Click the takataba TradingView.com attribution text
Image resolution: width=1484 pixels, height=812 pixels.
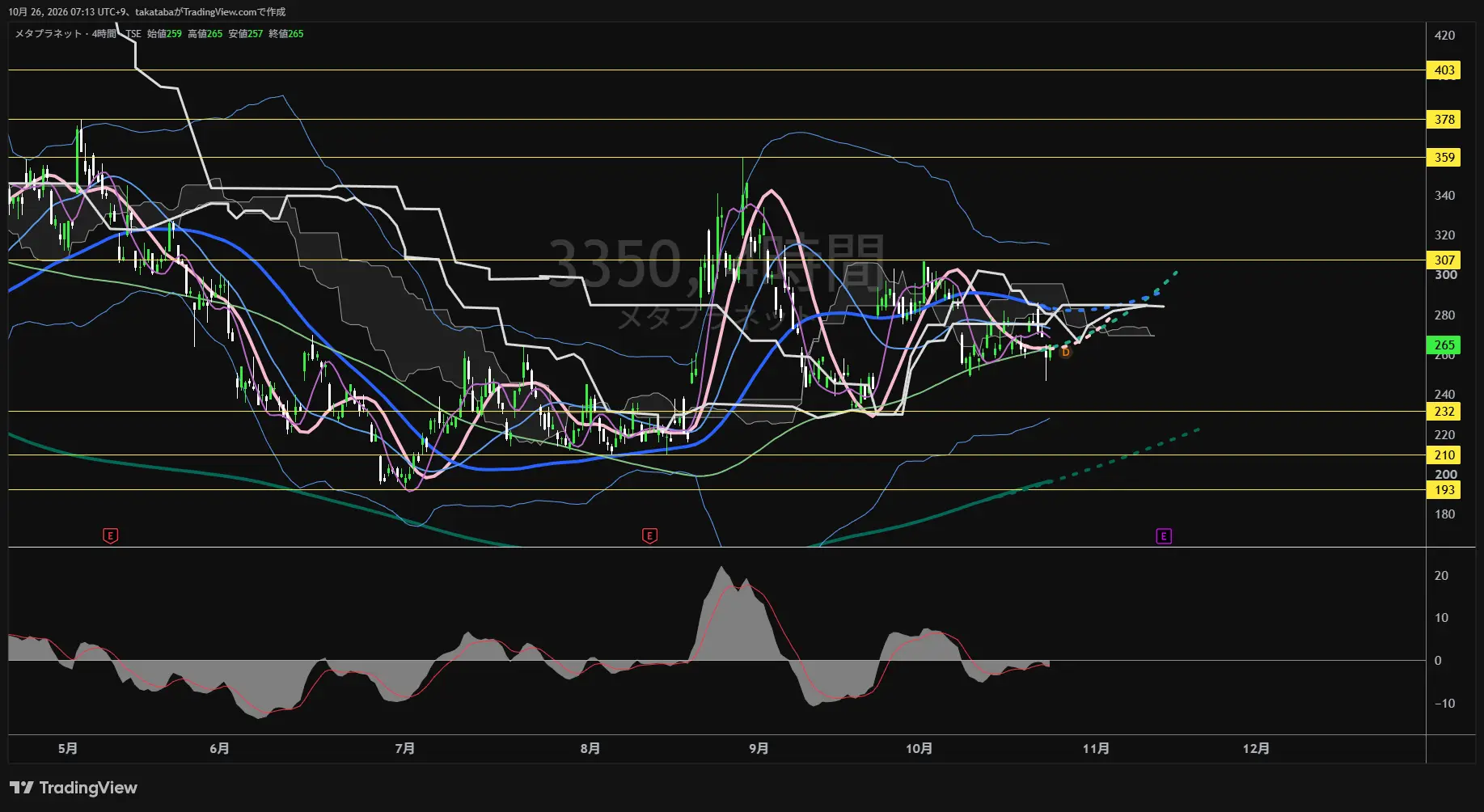(210, 12)
